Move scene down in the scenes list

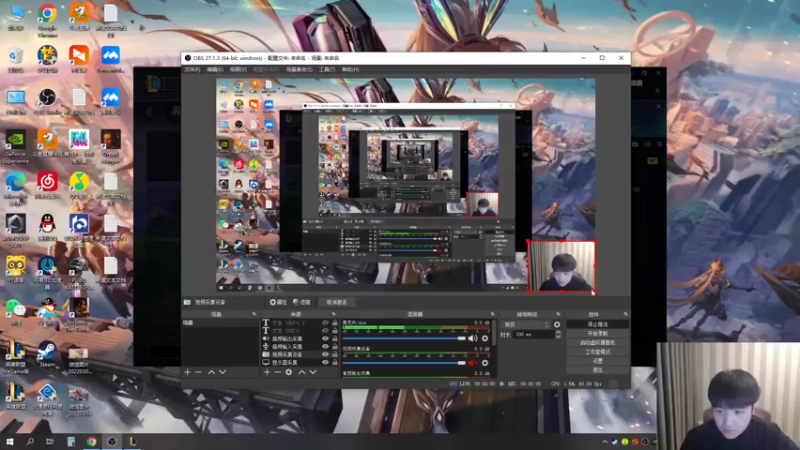tap(222, 372)
